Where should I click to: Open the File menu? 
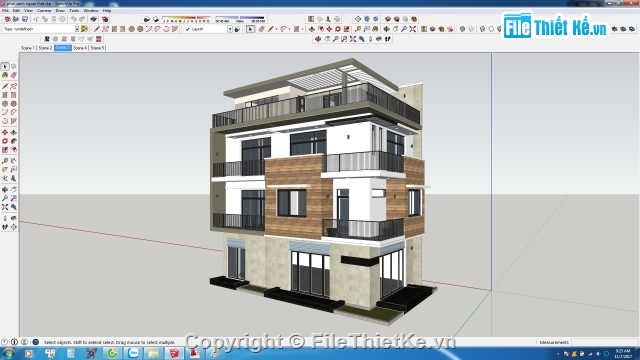coord(5,11)
